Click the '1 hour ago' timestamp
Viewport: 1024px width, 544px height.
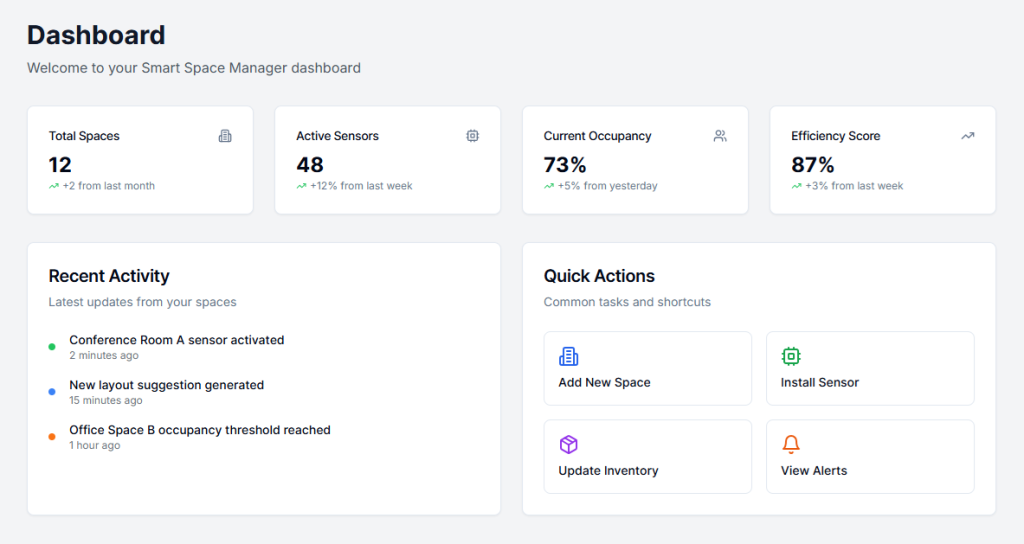click(95, 445)
